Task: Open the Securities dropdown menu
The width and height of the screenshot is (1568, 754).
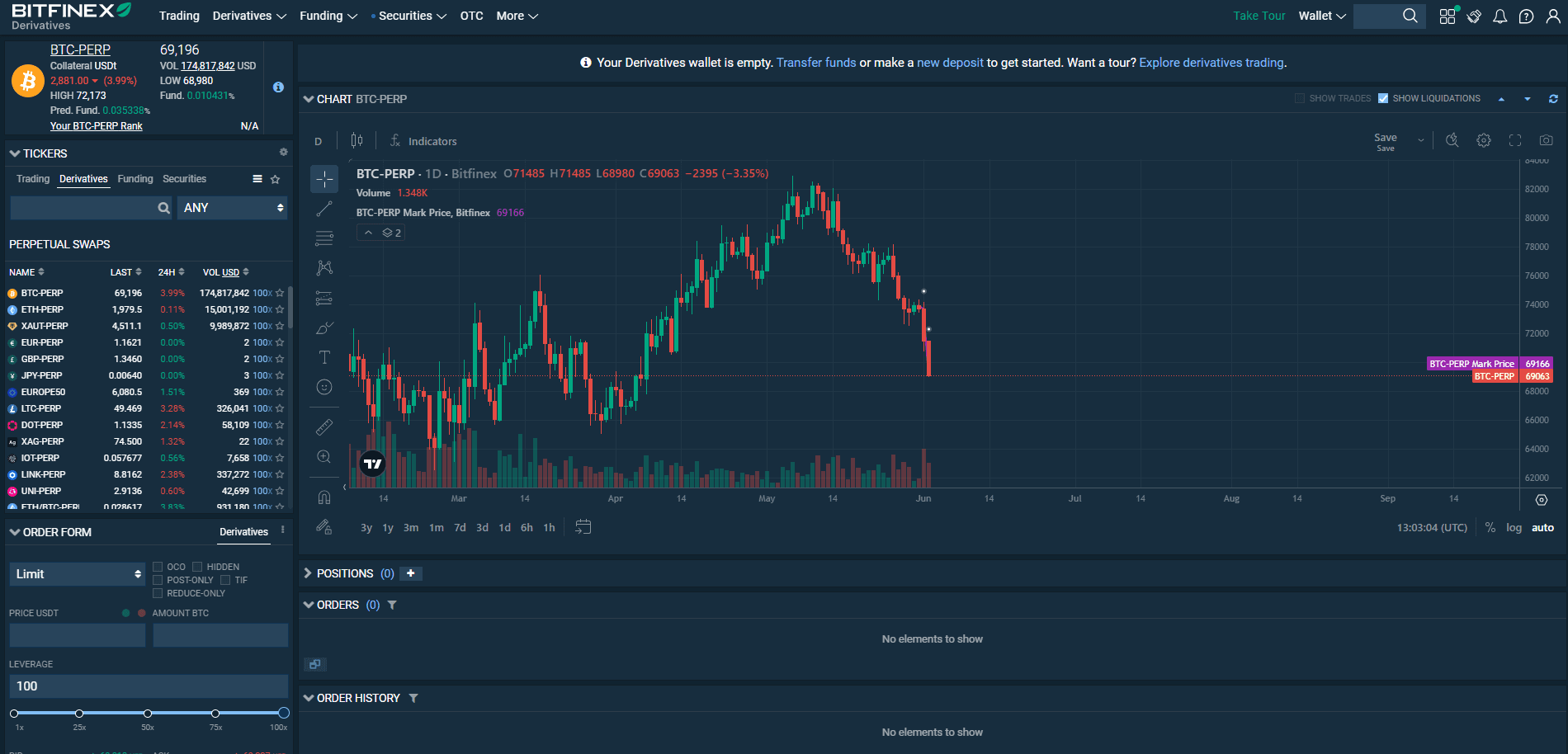Action: coord(412,16)
